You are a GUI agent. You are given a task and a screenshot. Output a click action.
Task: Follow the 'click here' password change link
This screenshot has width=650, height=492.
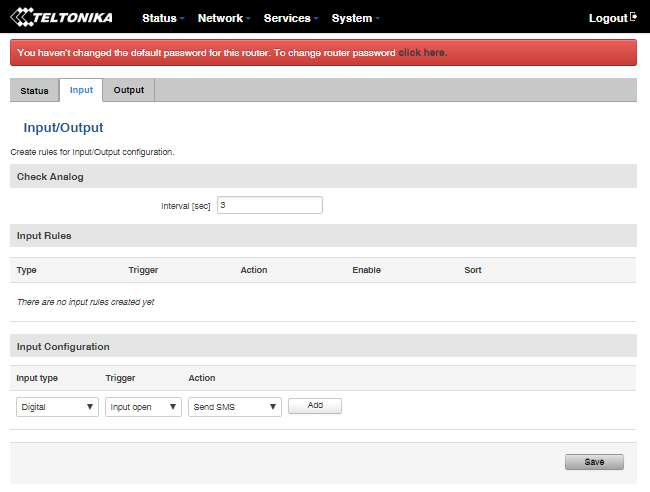tap(422, 52)
